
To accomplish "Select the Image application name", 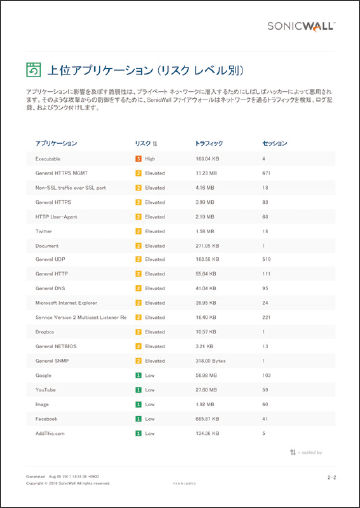I will pyautogui.click(x=42, y=404).
